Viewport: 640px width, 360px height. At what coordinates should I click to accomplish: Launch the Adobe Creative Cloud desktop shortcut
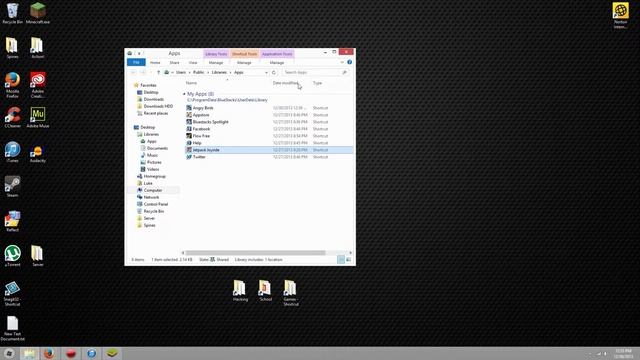[x=38, y=85]
